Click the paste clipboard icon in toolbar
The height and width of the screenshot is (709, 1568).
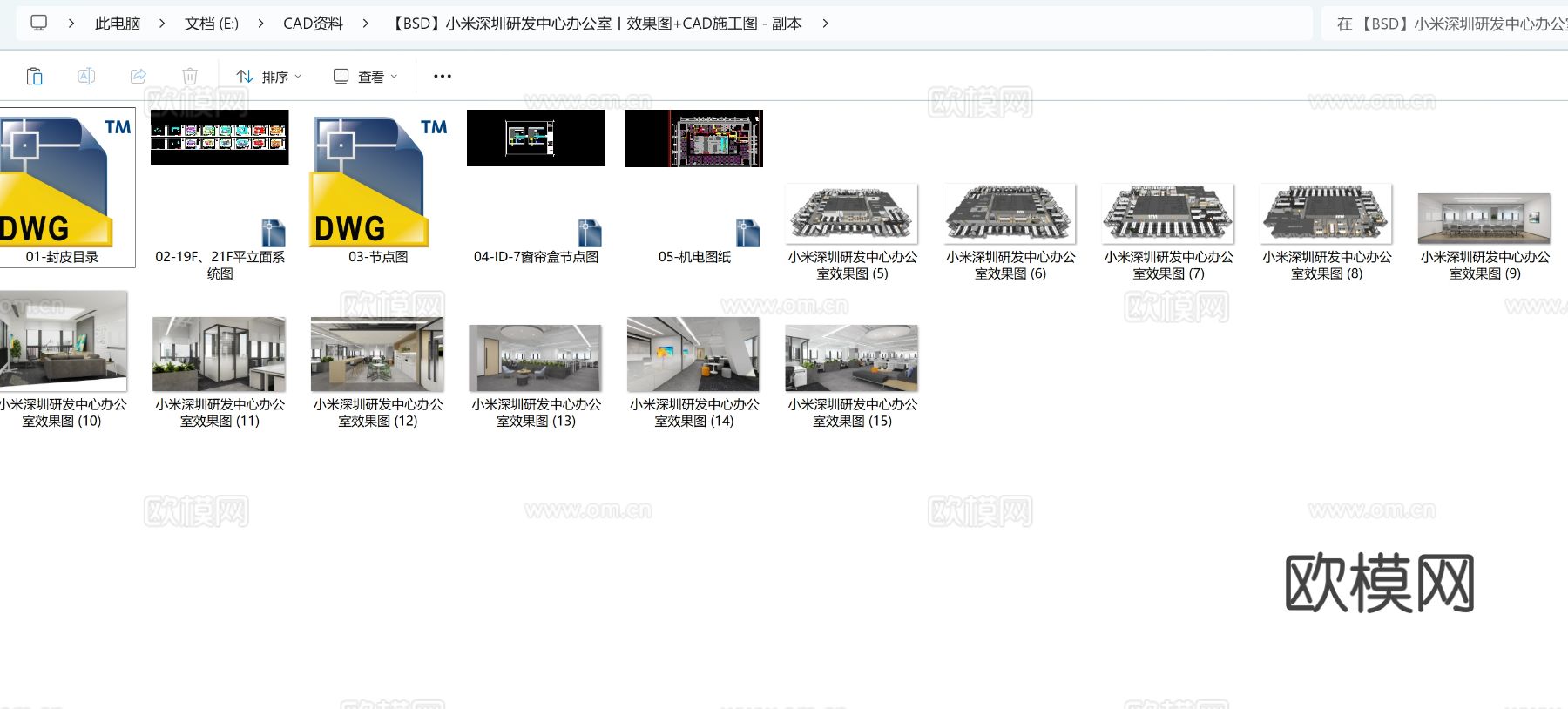[35, 77]
